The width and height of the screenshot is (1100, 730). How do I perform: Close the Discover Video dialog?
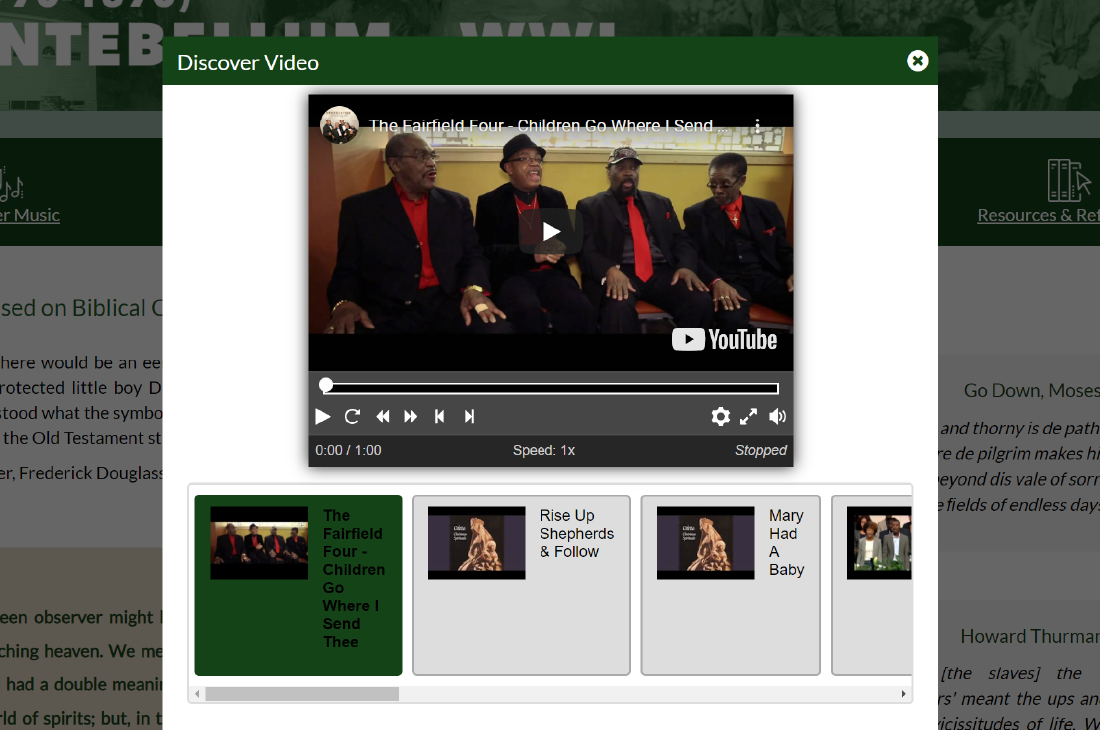click(917, 61)
